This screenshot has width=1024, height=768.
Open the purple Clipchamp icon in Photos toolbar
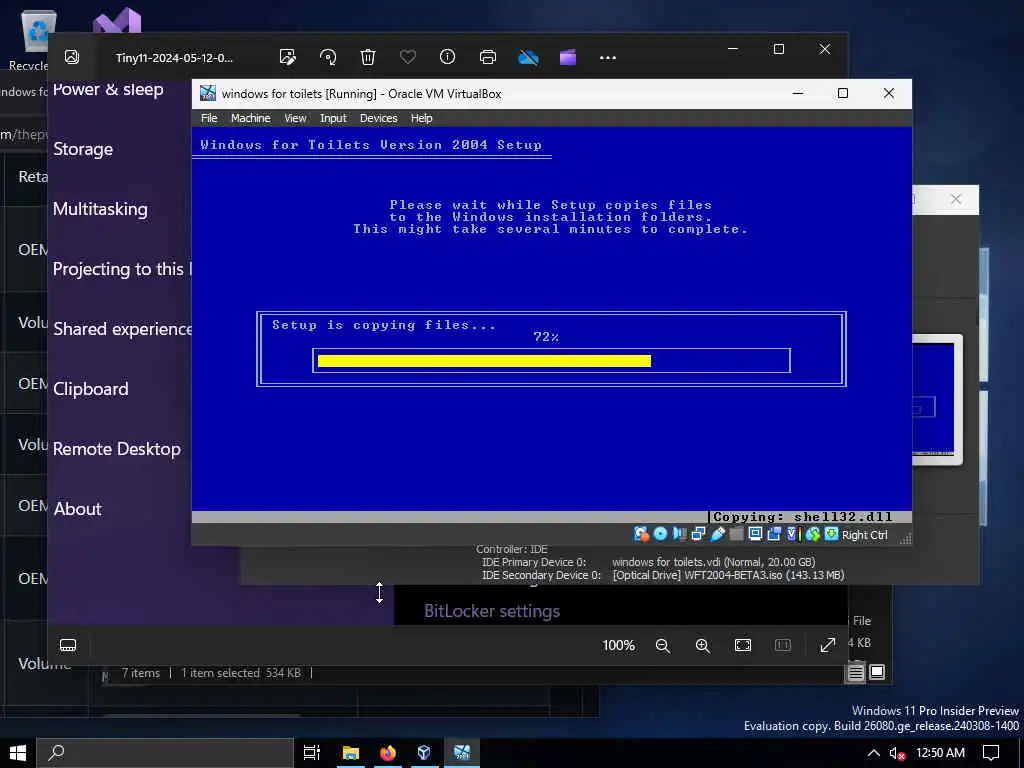pyautogui.click(x=568, y=57)
